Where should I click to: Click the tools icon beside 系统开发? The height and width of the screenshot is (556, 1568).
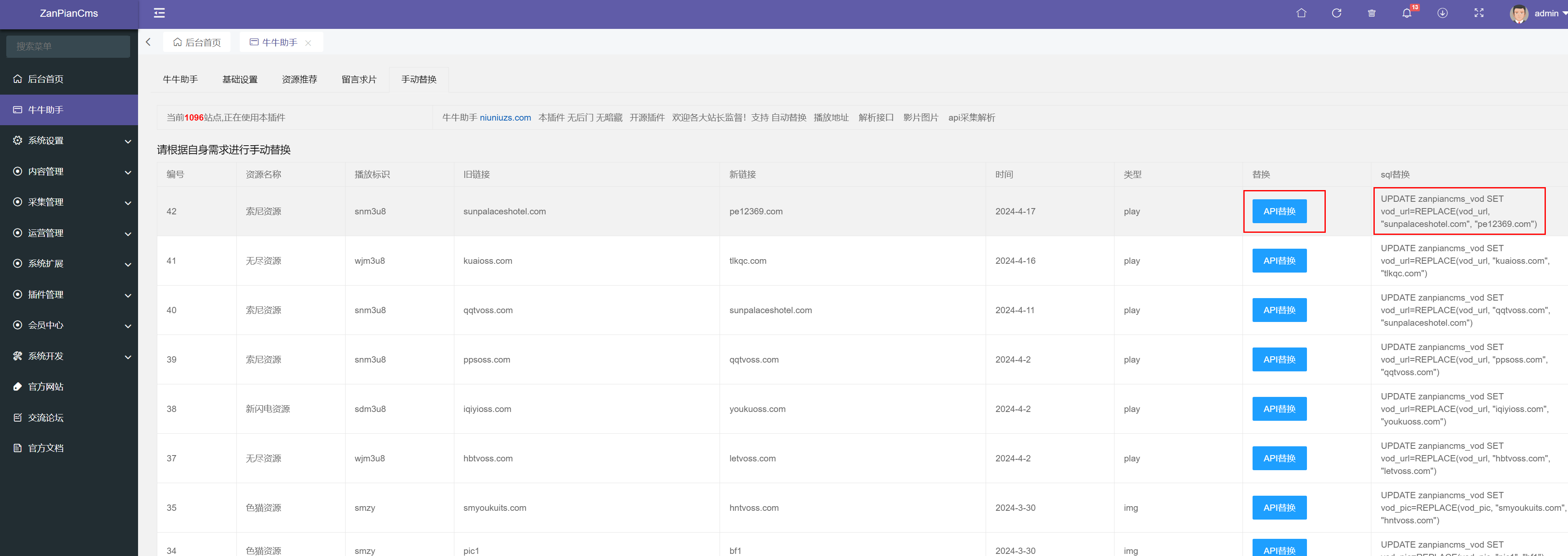tap(18, 356)
